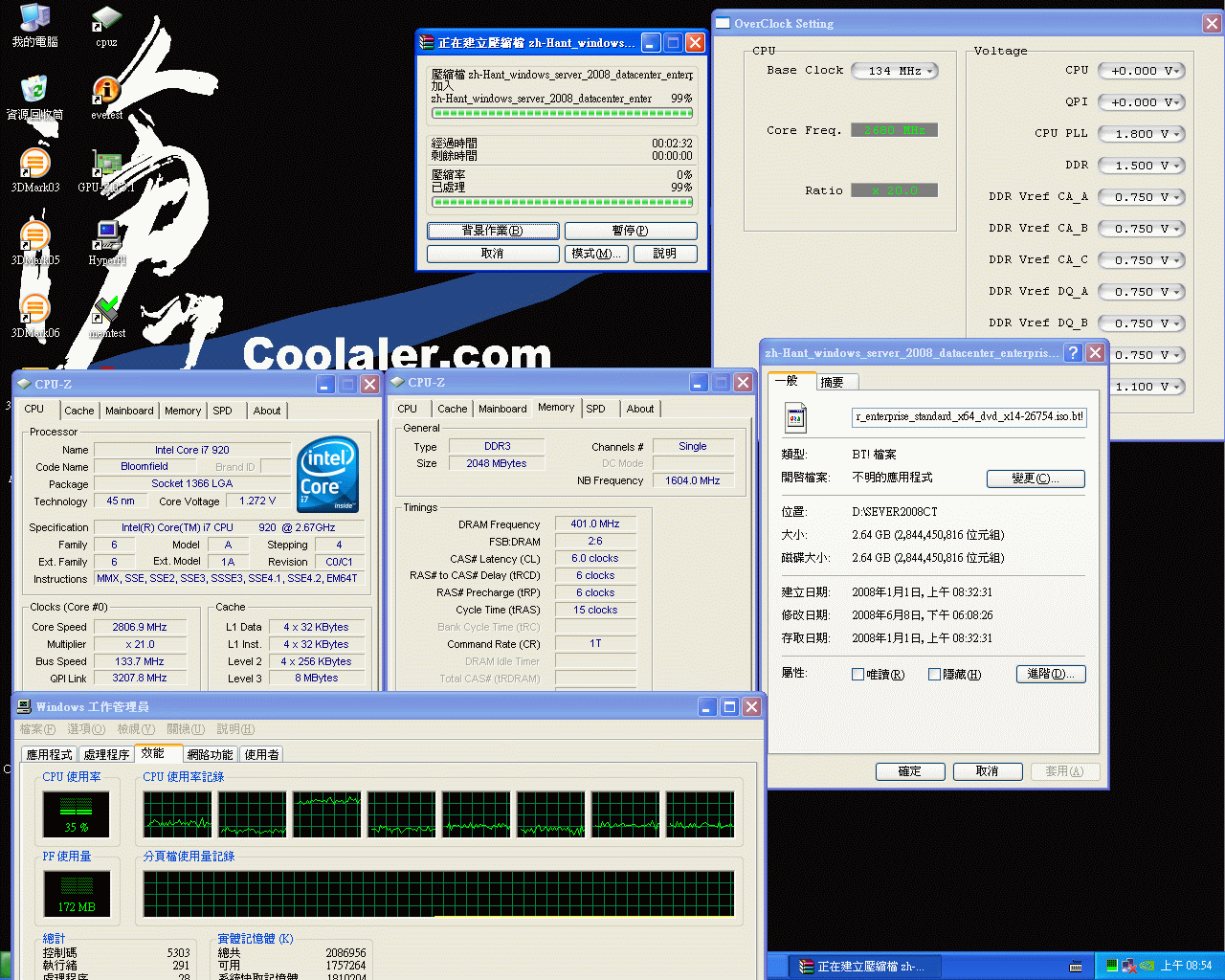Click the 已處理 total progress bar in WinRAR
This screenshot has width=1225, height=980.
(x=562, y=202)
